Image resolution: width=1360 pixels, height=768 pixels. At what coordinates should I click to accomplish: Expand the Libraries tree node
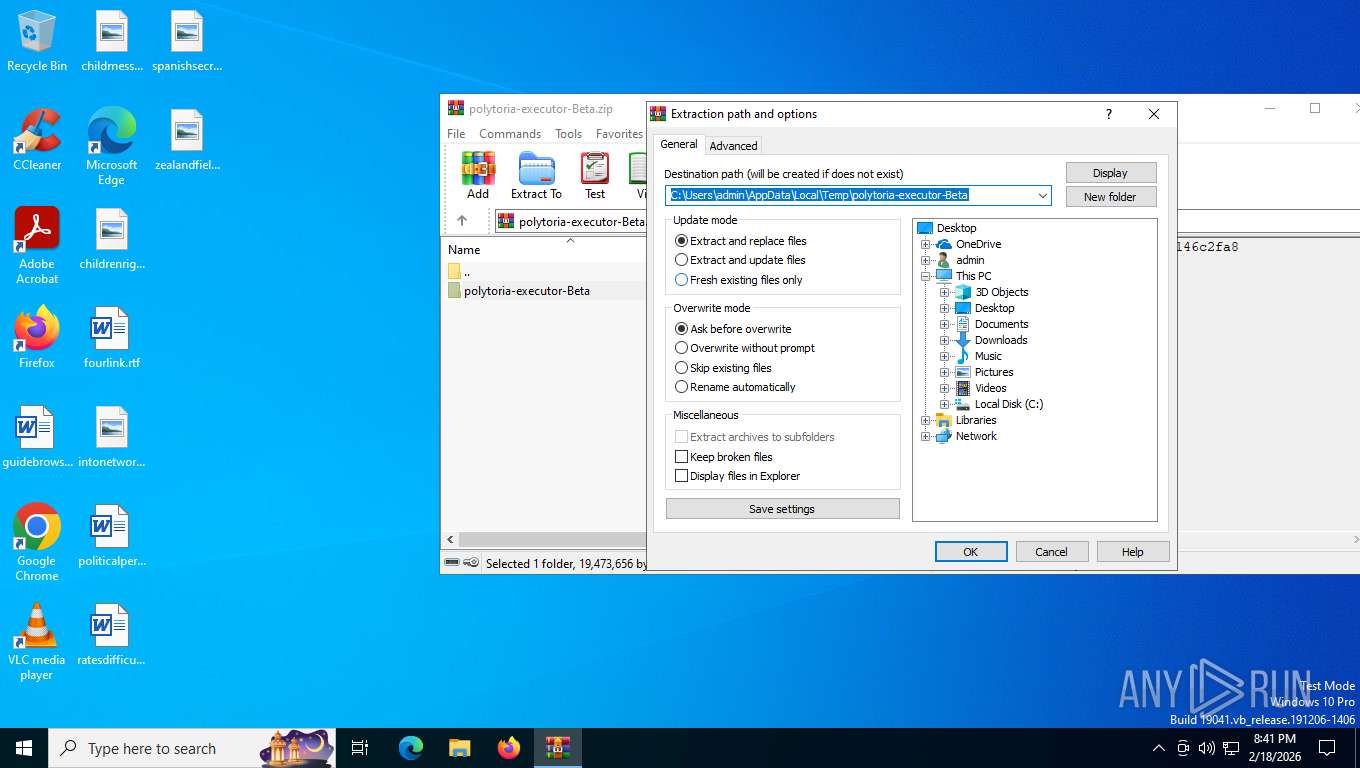926,420
